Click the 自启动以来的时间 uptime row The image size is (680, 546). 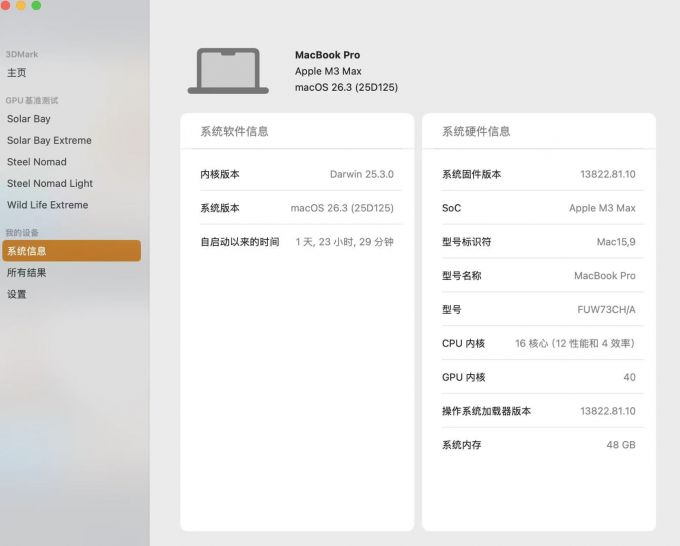click(x=296, y=242)
